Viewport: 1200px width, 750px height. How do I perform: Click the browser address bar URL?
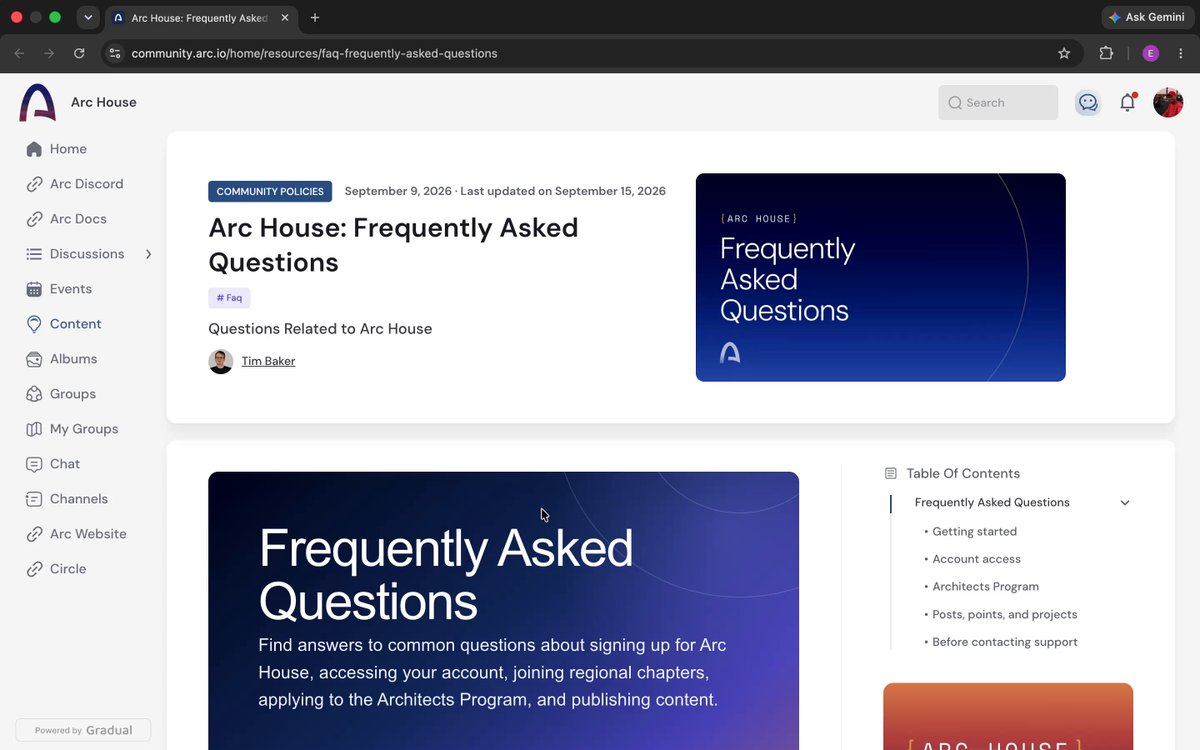pos(314,53)
